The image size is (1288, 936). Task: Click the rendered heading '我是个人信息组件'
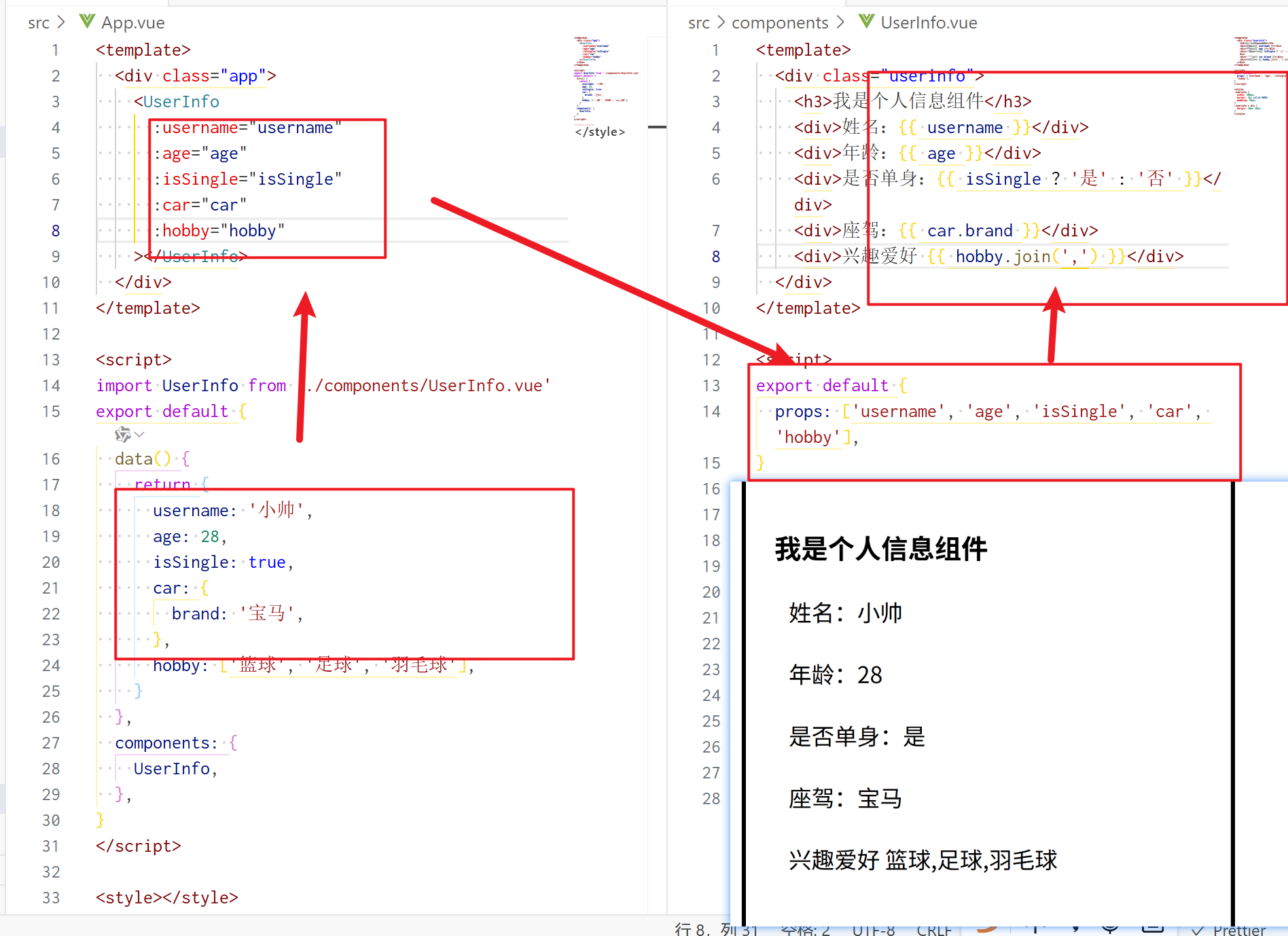tap(881, 549)
